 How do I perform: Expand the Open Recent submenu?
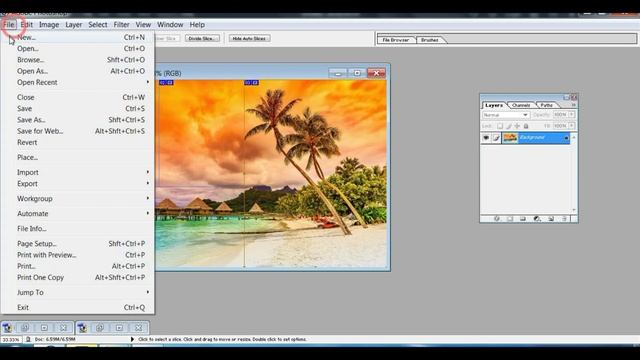(x=78, y=82)
